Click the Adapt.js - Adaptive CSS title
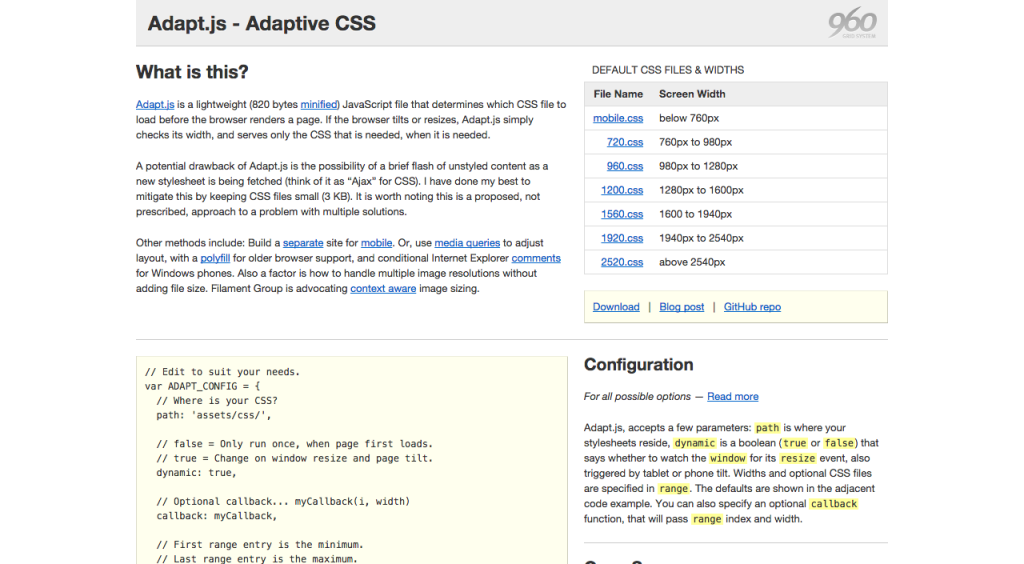The height and width of the screenshot is (564, 1024). click(x=262, y=24)
